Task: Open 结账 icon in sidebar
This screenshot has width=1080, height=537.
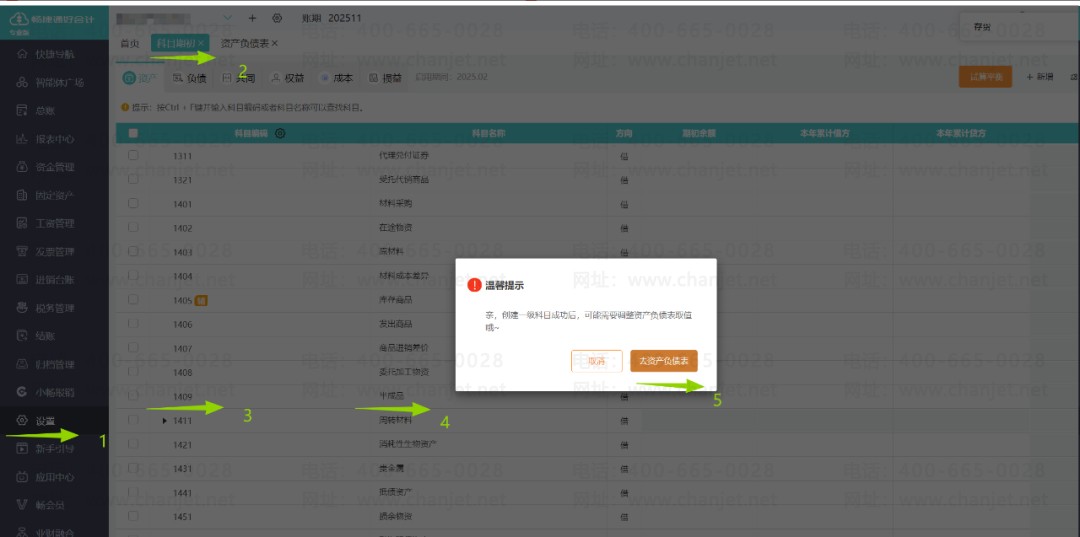Action: point(21,336)
